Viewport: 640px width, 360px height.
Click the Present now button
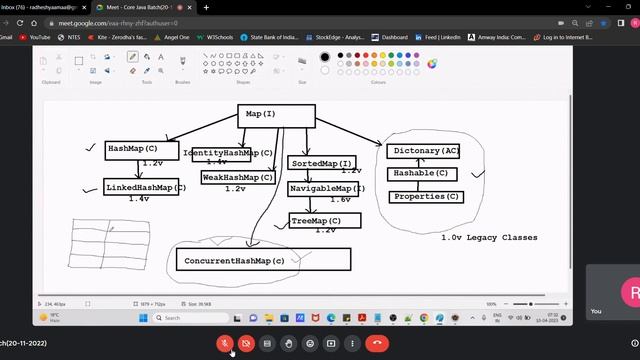(x=331, y=343)
